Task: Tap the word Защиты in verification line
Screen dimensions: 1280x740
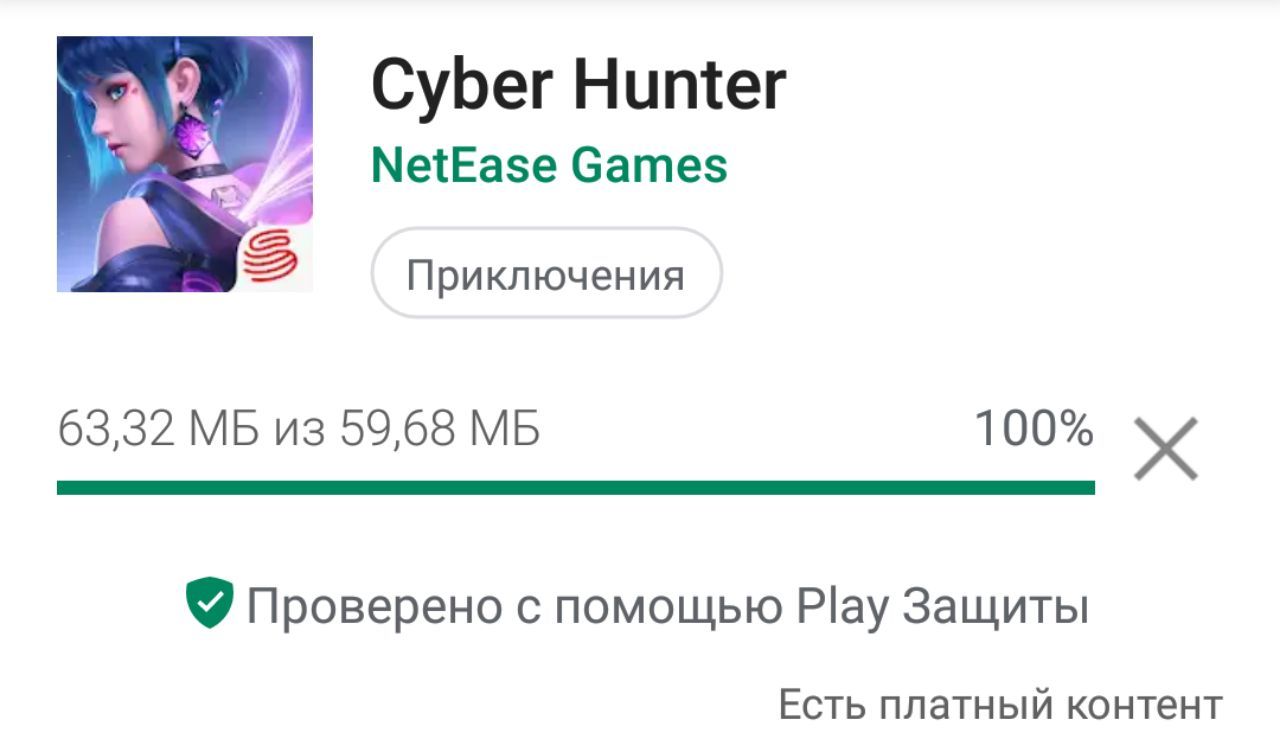Action: tap(995, 607)
